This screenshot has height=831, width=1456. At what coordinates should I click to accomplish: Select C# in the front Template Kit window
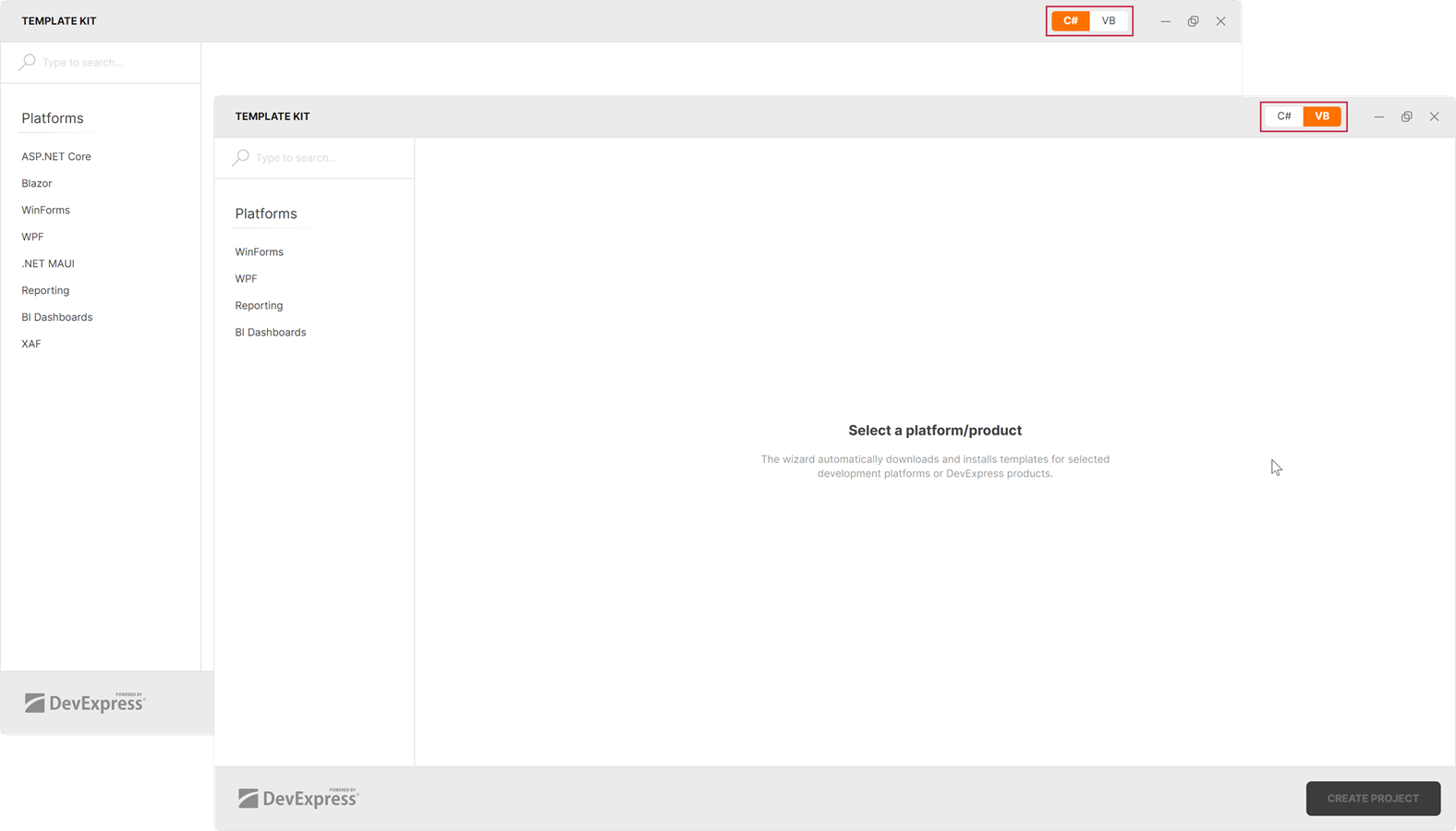point(1284,116)
